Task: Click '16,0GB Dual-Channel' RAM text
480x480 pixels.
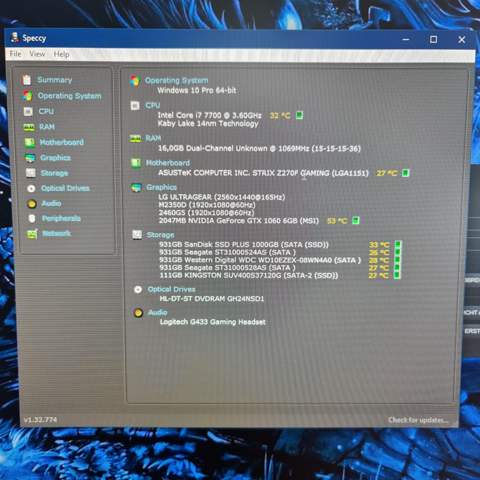Action: tap(196, 148)
